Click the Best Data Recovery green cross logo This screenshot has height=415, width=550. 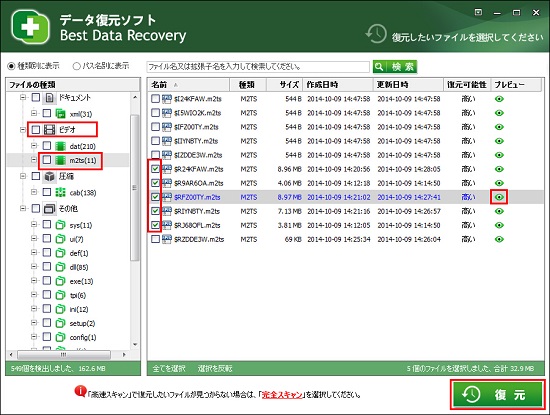click(30, 27)
